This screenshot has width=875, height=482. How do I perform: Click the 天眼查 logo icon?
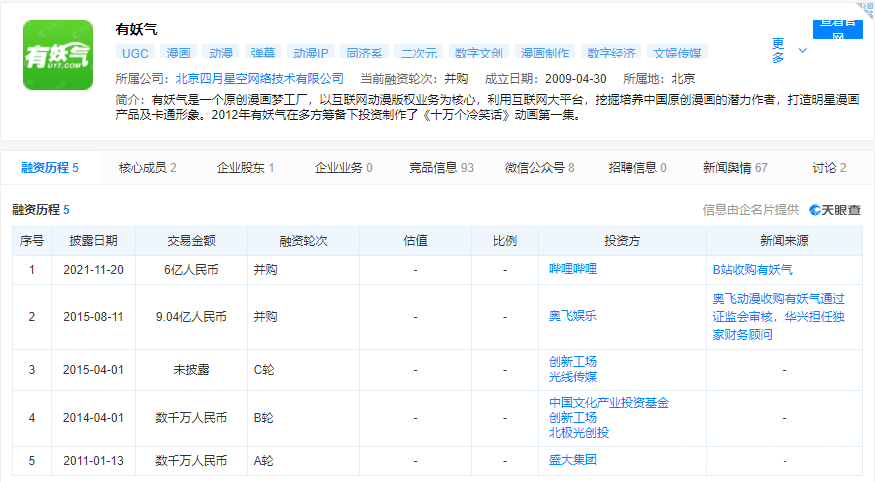(x=835, y=210)
